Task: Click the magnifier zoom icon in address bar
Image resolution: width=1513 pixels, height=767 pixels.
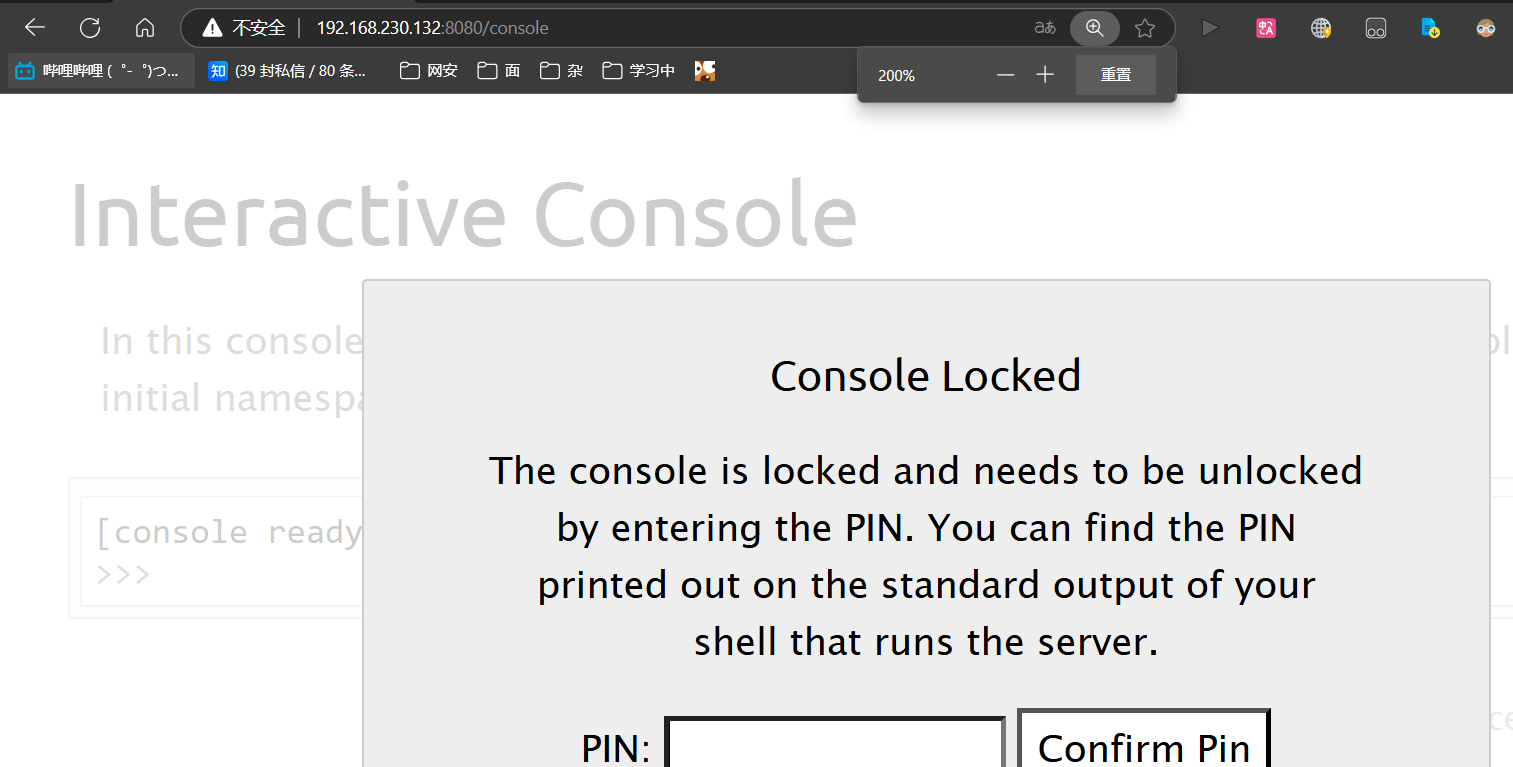Action: pos(1095,28)
